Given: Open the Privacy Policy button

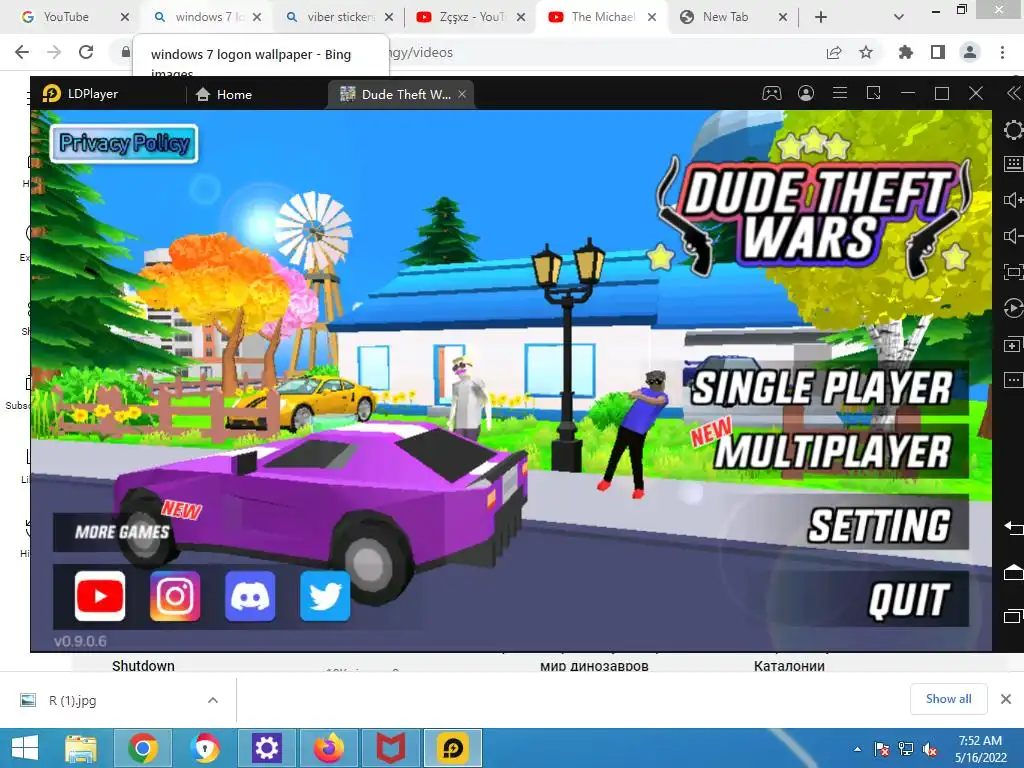Looking at the screenshot, I should click(x=124, y=143).
